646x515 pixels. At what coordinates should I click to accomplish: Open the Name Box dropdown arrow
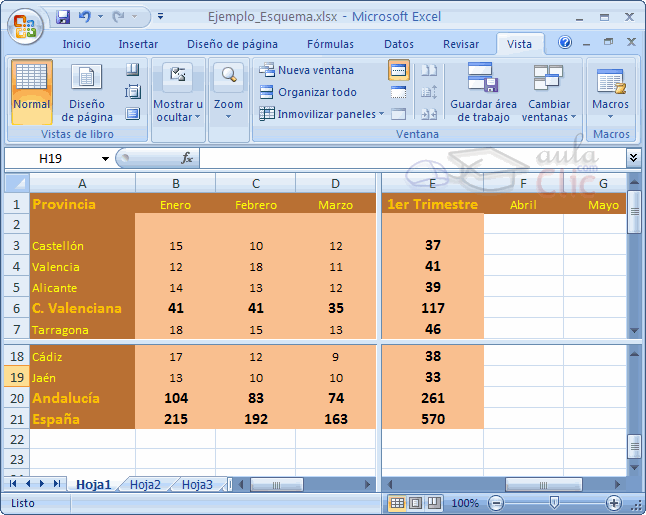coord(105,159)
